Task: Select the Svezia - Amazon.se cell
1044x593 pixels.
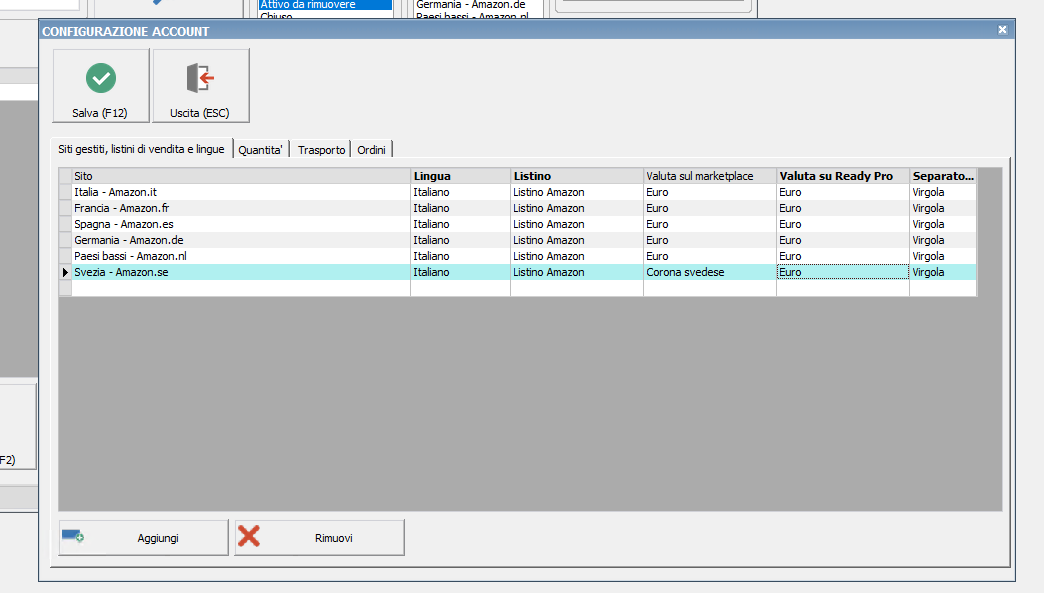Action: tap(241, 272)
